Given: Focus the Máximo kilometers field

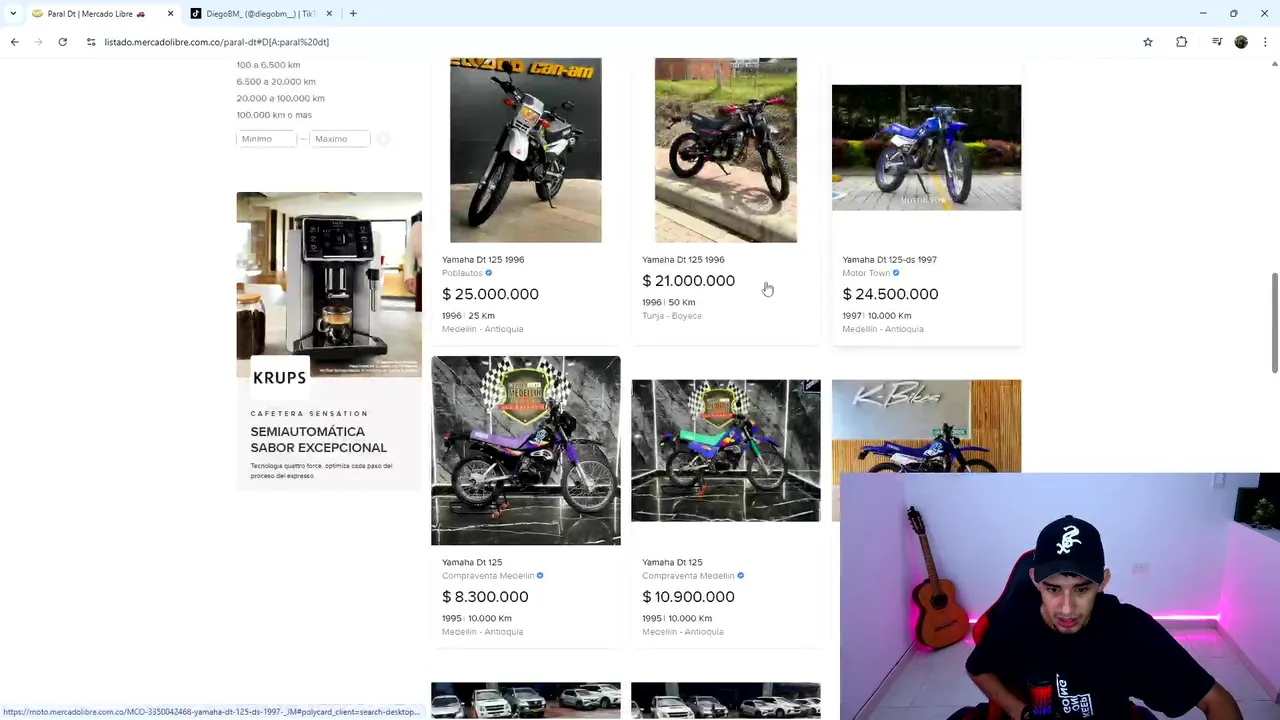Looking at the screenshot, I should click(x=339, y=139).
